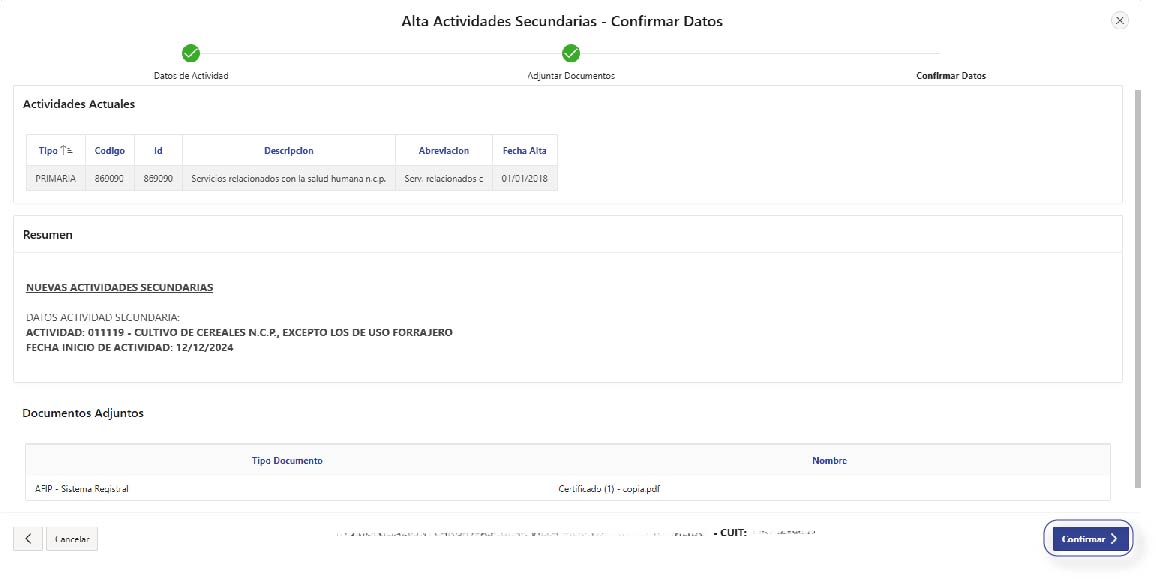Click the Tipo Documento column header
Screen dimensions: 1156x579
[x=287, y=461]
